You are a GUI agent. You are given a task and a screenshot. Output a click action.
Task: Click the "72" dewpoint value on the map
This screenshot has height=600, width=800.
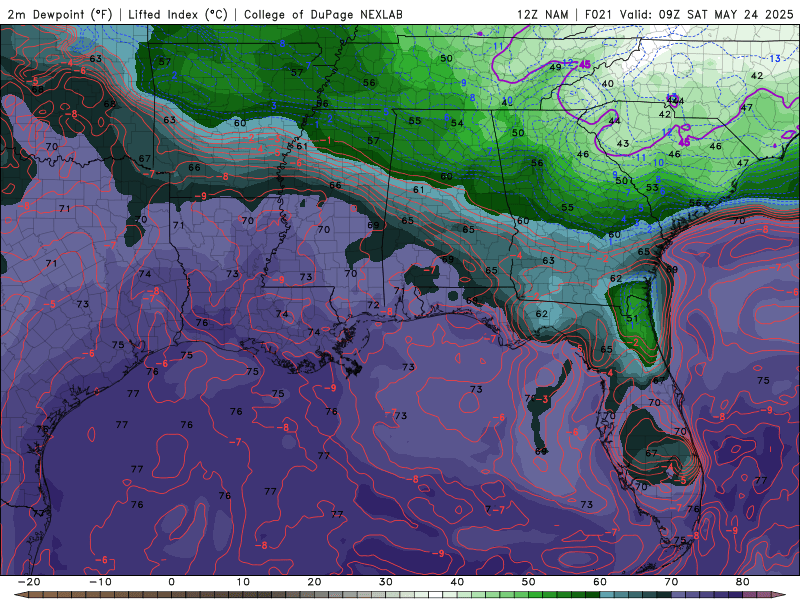373,305
